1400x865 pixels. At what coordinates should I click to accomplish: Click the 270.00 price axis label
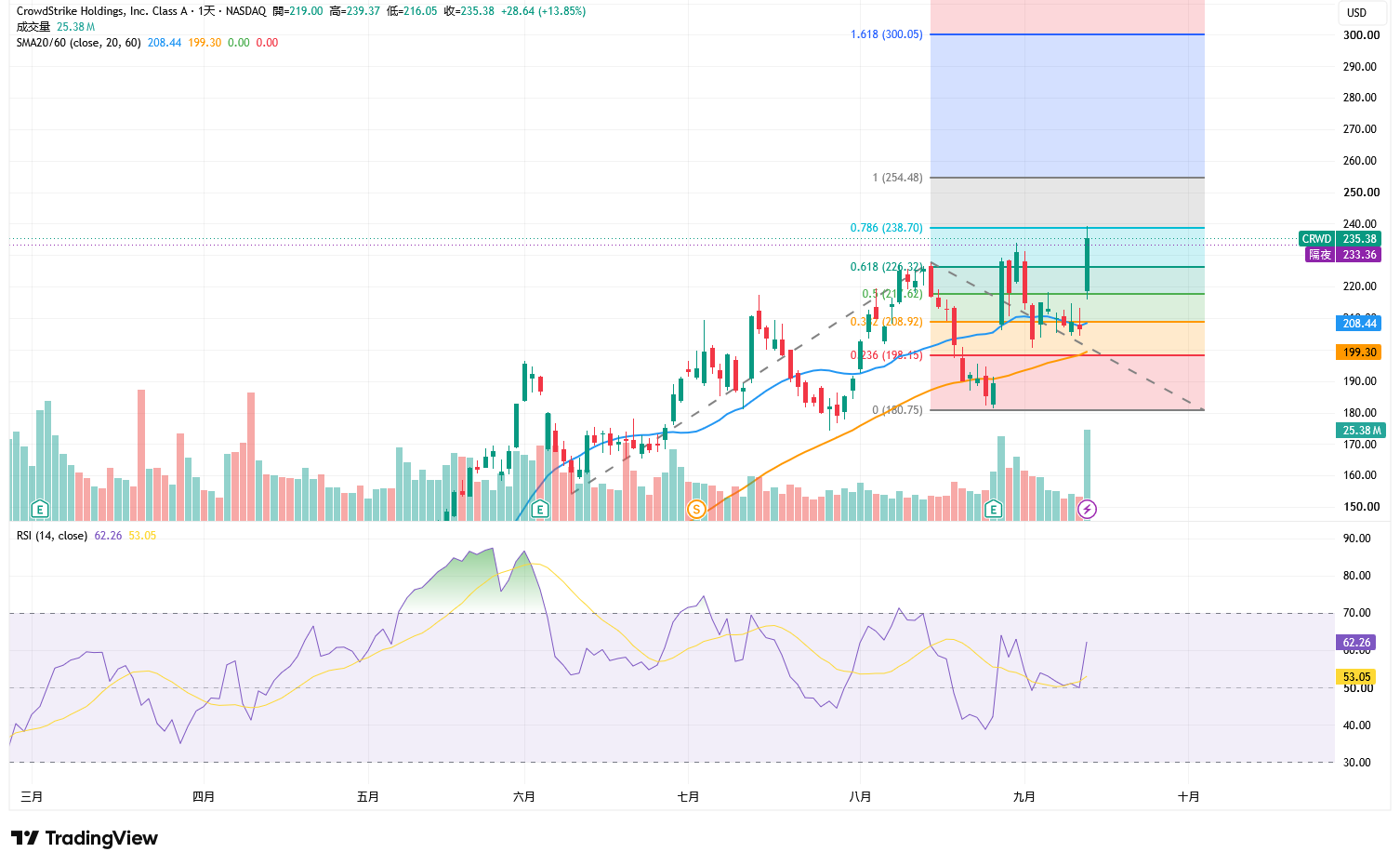tap(1361, 129)
